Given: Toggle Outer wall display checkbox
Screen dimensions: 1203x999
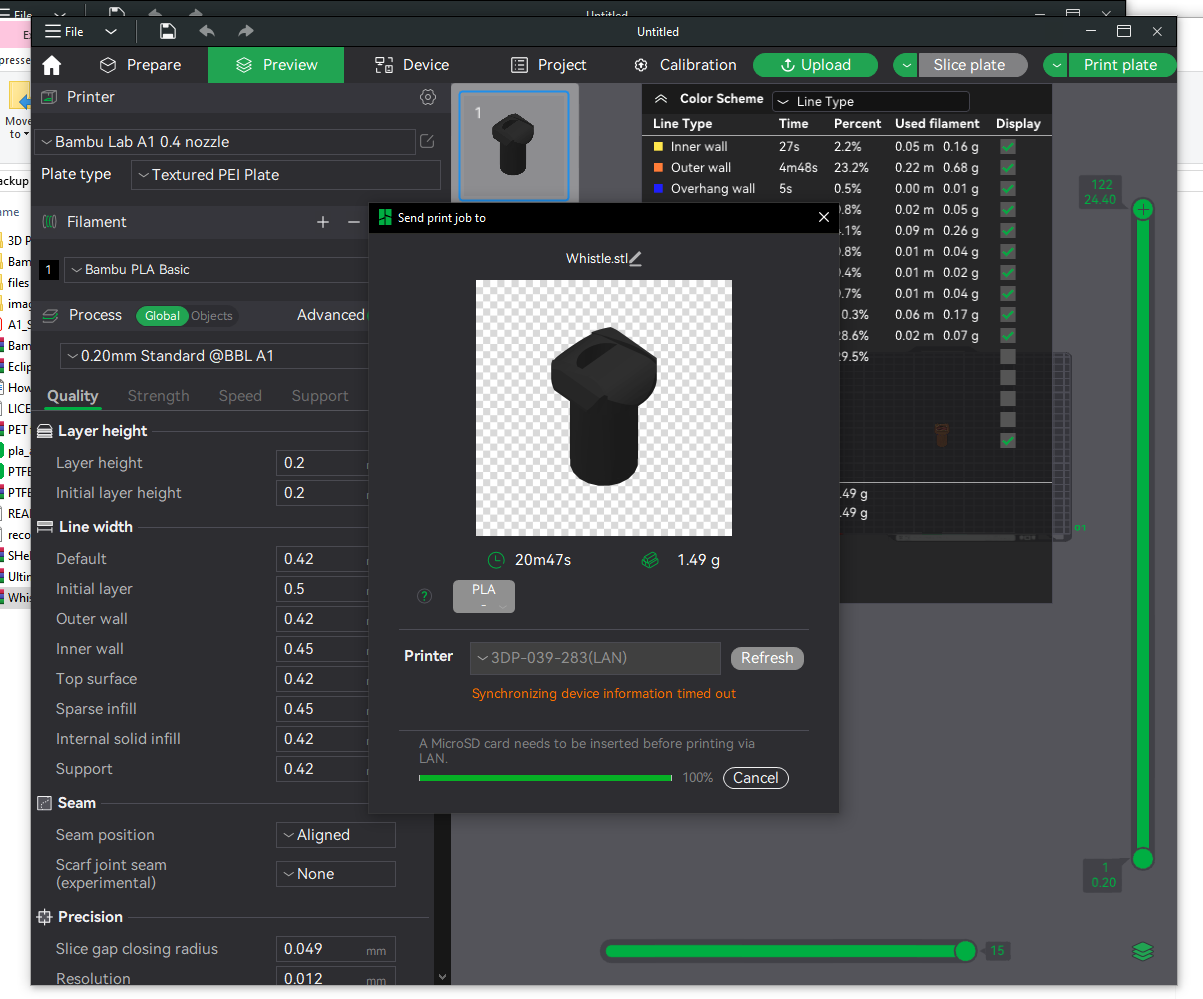Looking at the screenshot, I should 1008,168.
